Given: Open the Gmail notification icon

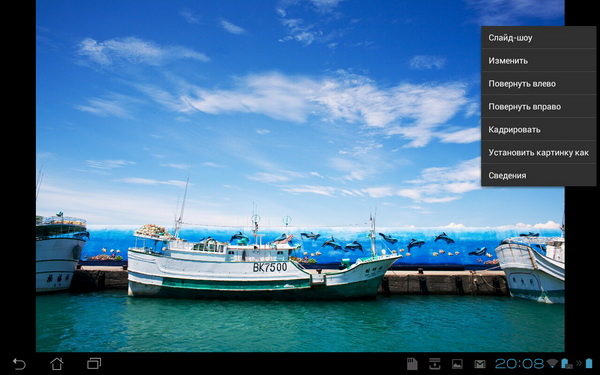Looking at the screenshot, I should (x=480, y=364).
